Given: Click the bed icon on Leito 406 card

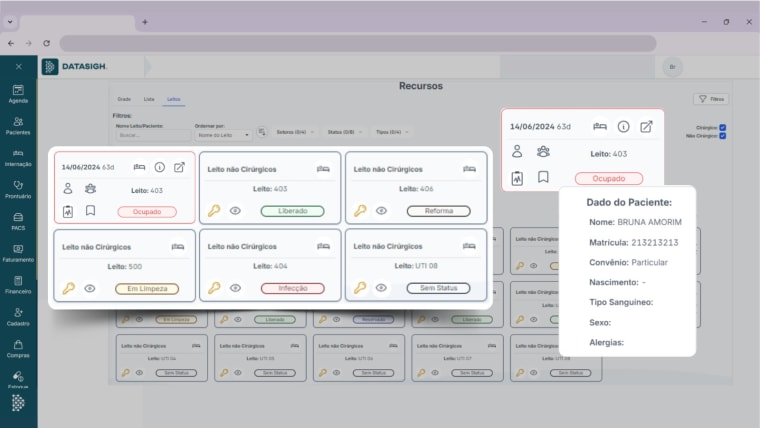Looking at the screenshot, I should click(x=469, y=169).
